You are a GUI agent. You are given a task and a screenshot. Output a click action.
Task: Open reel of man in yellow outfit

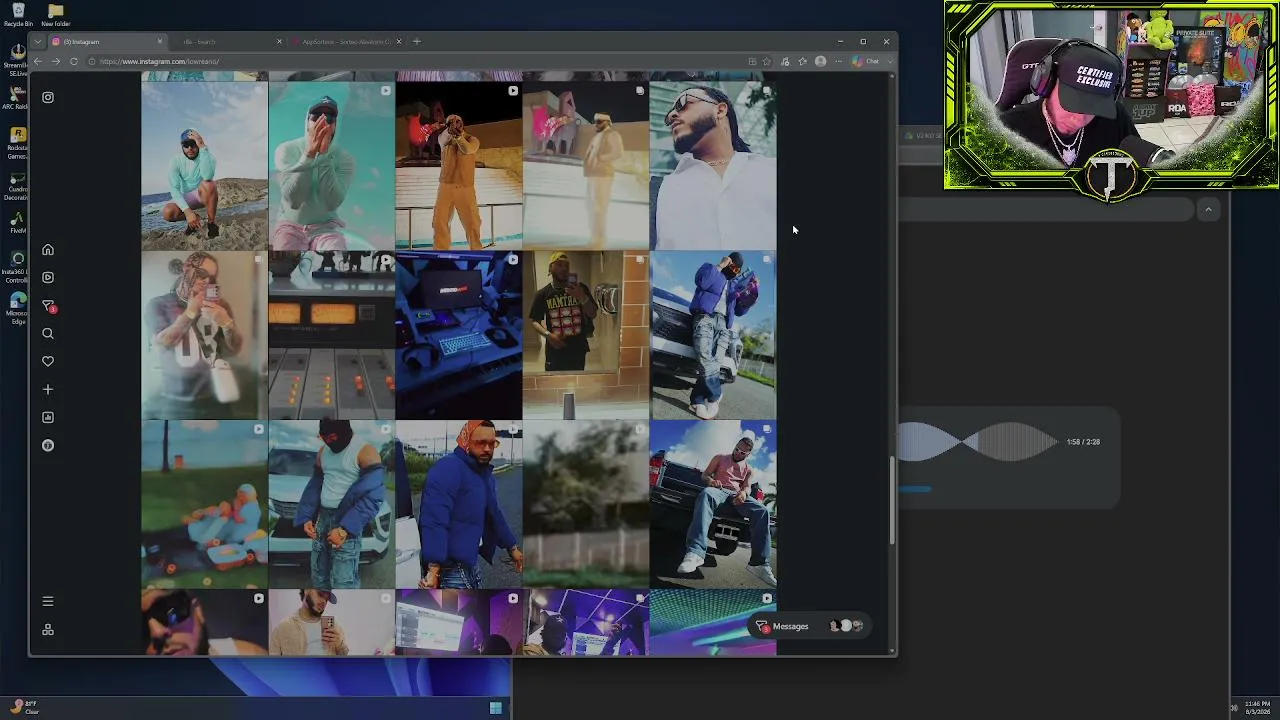click(458, 166)
